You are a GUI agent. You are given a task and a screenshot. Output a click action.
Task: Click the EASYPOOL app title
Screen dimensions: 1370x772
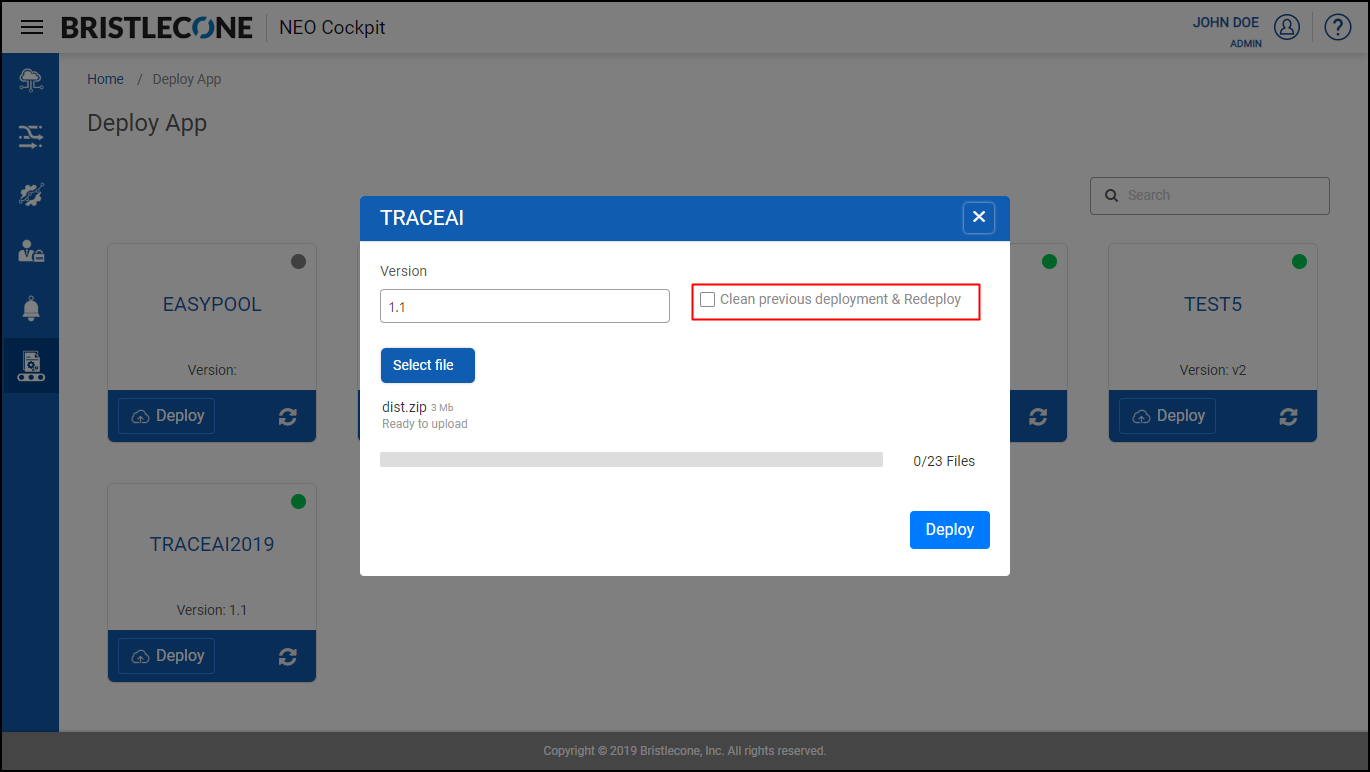tap(212, 305)
